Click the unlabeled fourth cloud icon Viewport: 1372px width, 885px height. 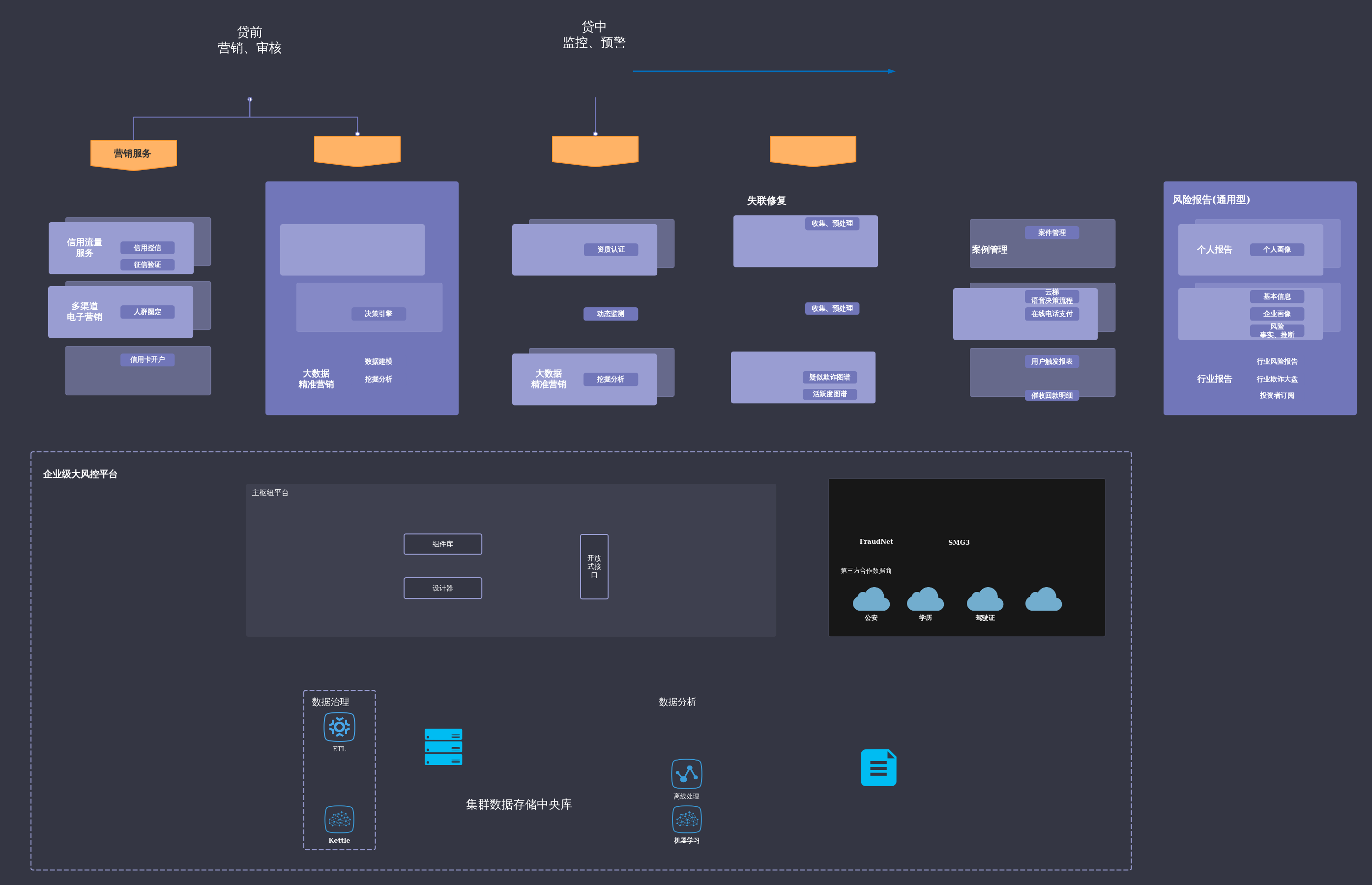point(1043,599)
